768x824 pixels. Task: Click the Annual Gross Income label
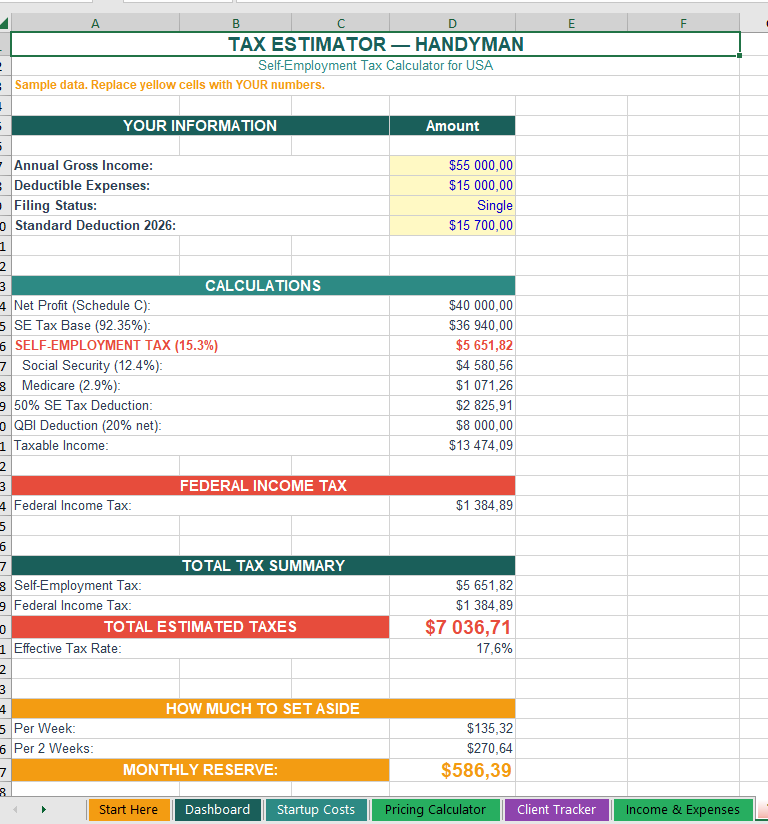coord(84,166)
